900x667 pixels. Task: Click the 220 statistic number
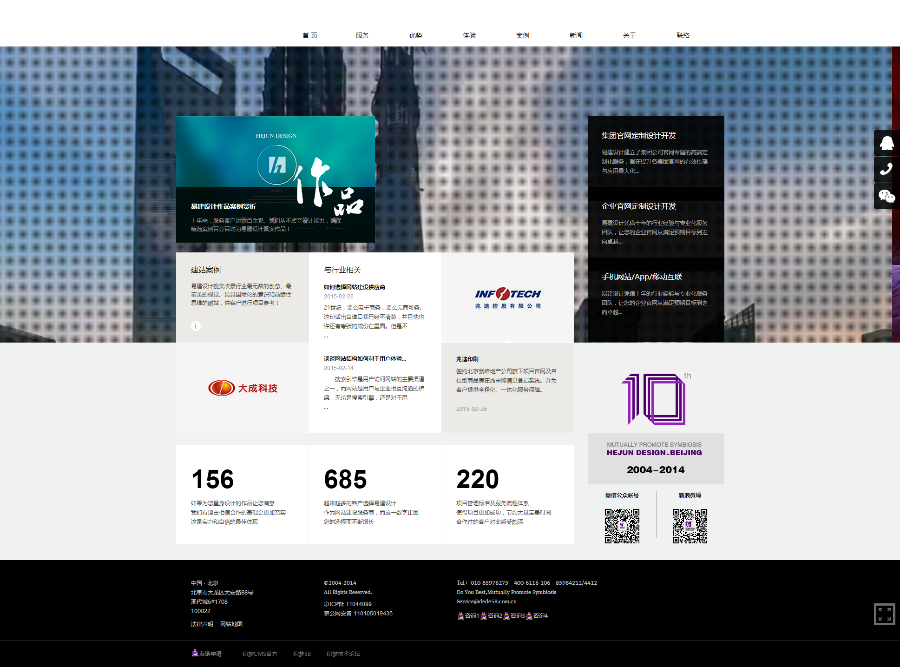point(478,479)
